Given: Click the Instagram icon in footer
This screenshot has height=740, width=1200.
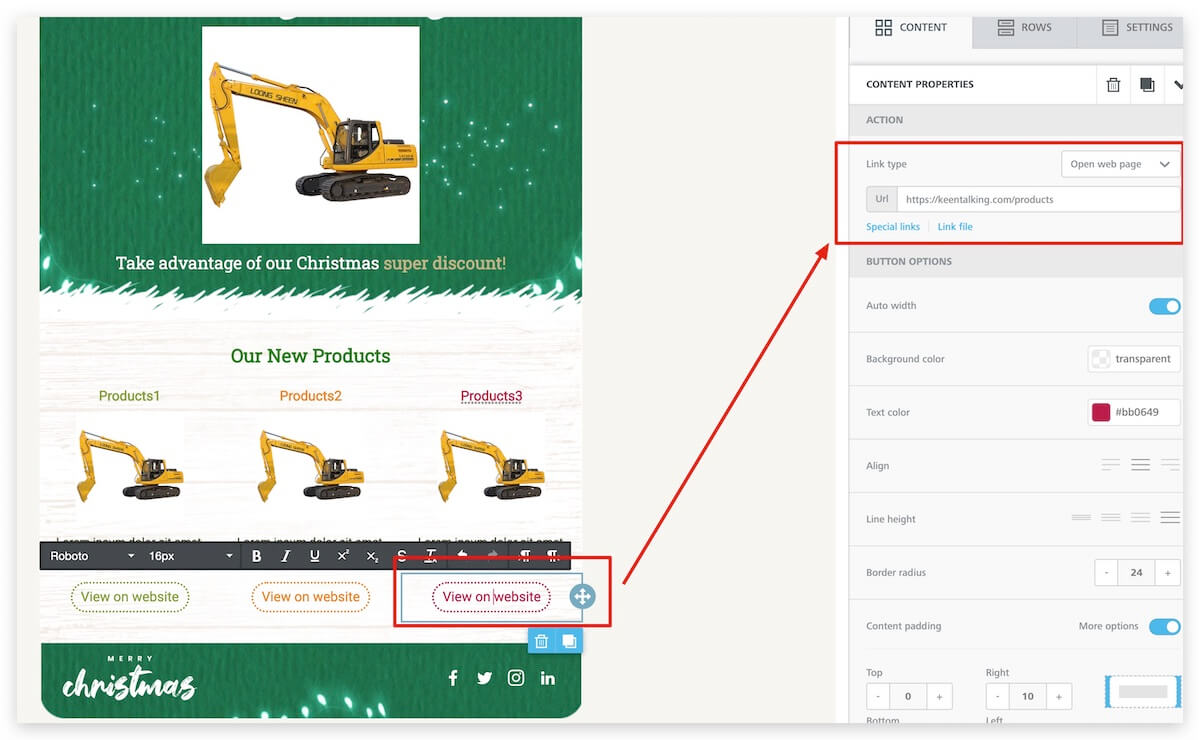Looking at the screenshot, I should [516, 678].
